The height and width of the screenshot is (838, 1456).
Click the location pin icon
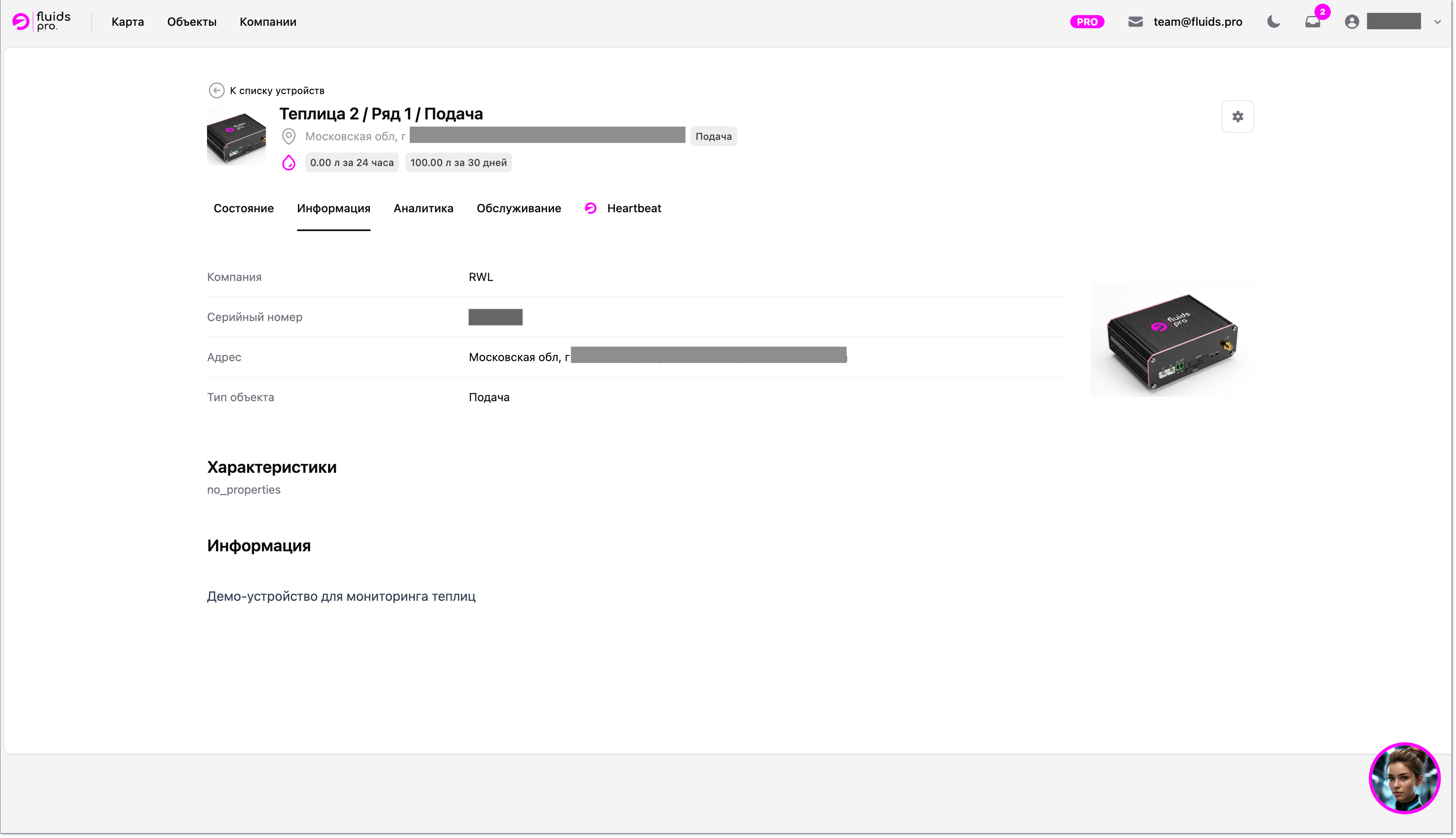click(288, 137)
